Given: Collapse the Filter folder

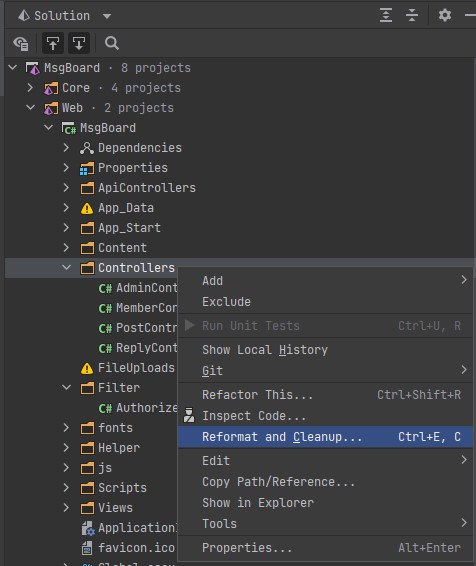Looking at the screenshot, I should pos(66,388).
